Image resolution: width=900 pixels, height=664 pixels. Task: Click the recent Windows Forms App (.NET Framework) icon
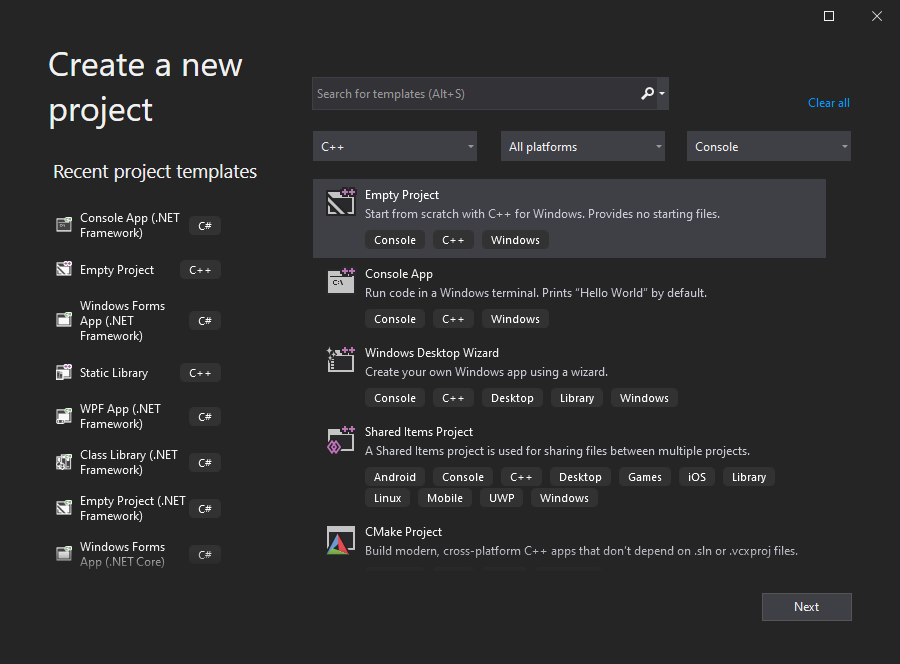tap(64, 320)
